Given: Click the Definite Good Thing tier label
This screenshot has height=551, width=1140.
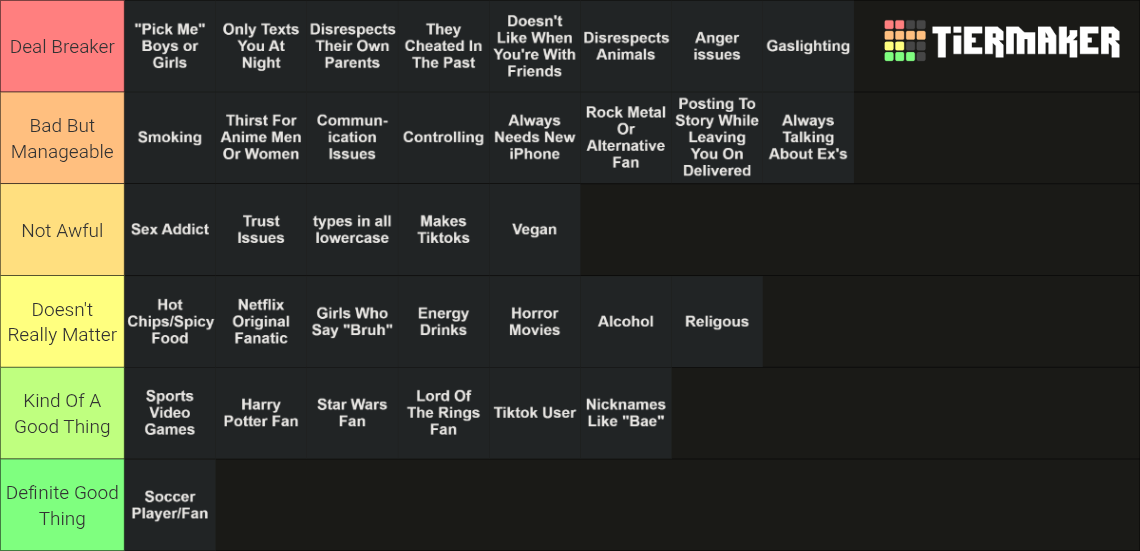Looking at the screenshot, I should coord(62,505).
